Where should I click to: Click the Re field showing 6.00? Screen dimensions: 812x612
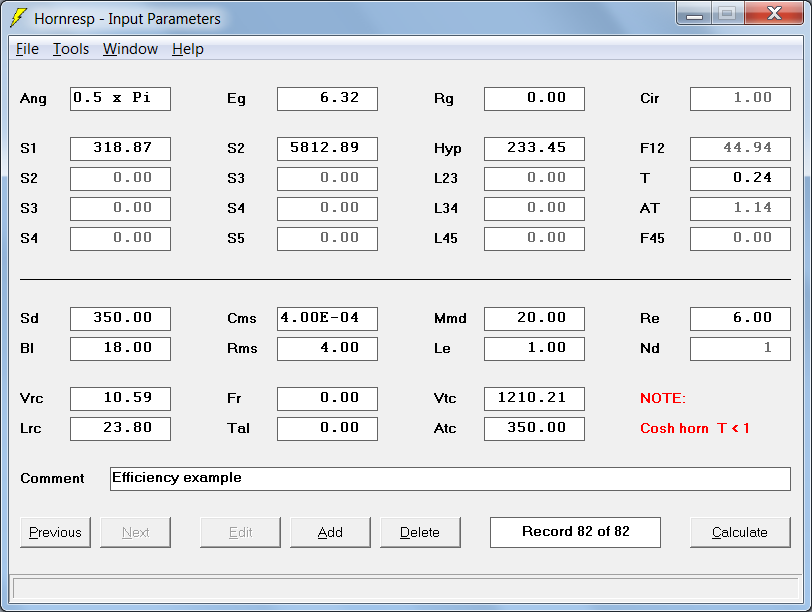pos(741,319)
